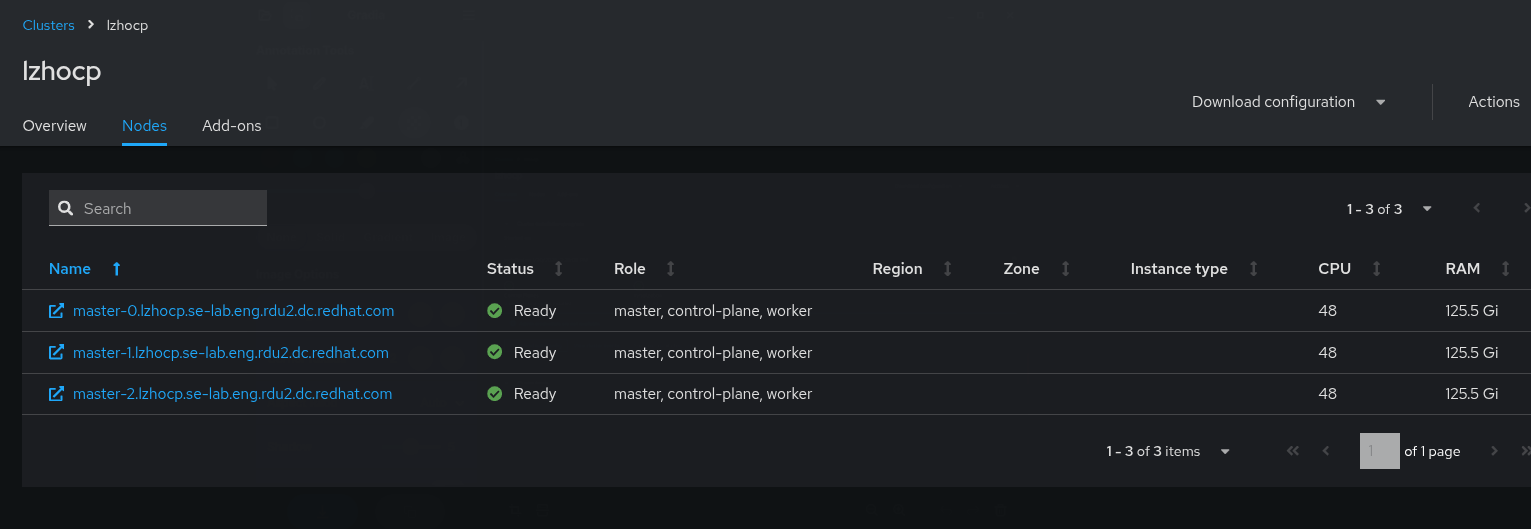Expand top '1 - 3 of 3' pagination dropdown
This screenshot has width=1531, height=529.
click(1427, 209)
